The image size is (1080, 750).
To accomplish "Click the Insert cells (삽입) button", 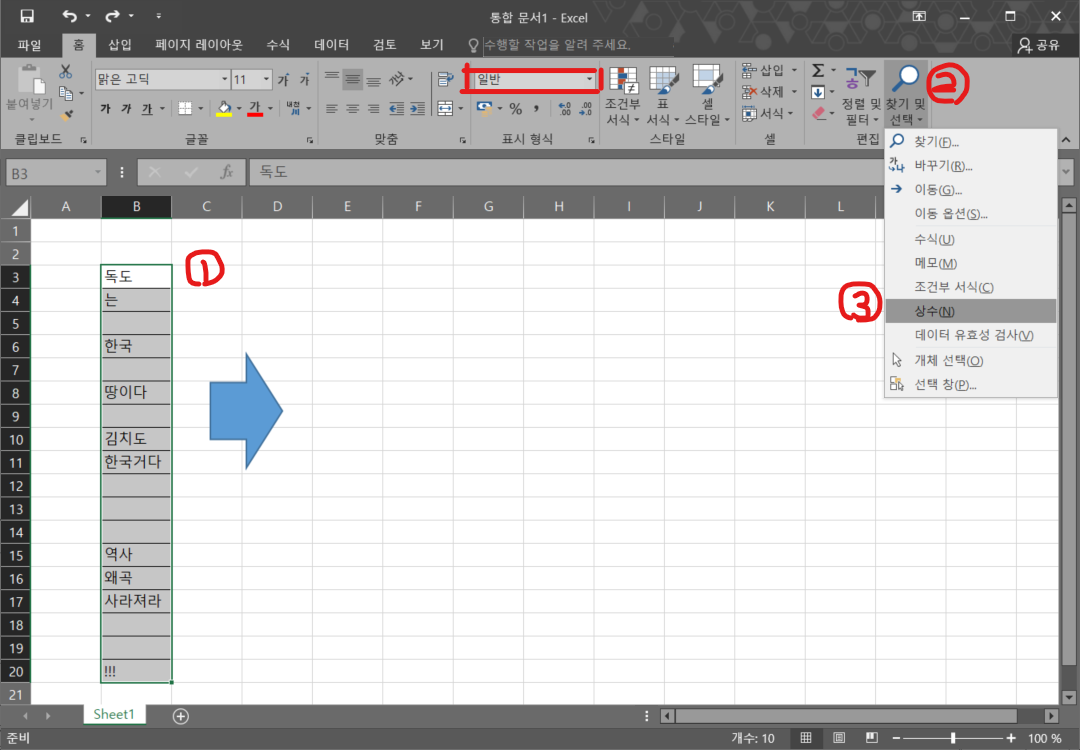I will (x=763, y=70).
